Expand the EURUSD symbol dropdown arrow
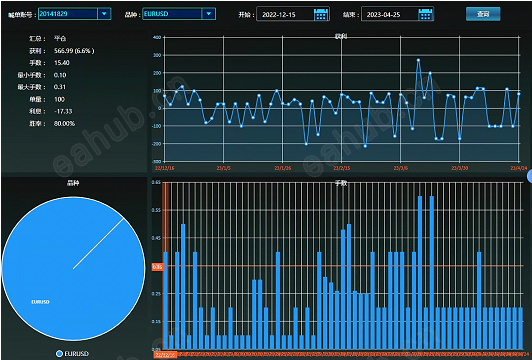Screen dimensions: 532x360 point(209,14)
